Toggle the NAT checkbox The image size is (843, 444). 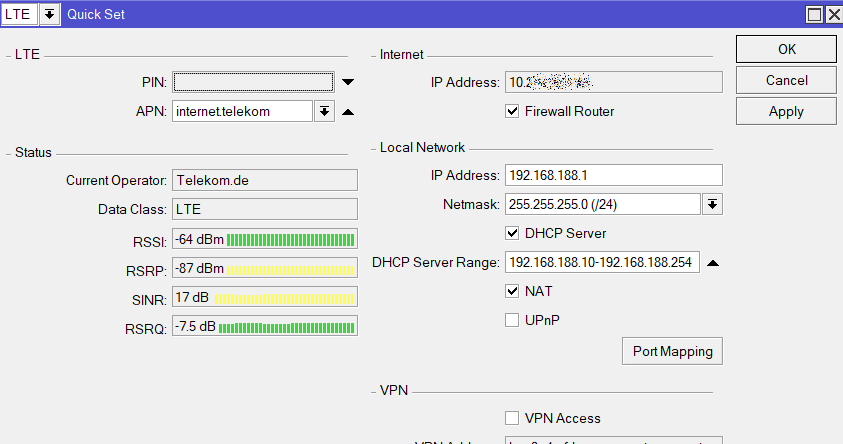[512, 291]
